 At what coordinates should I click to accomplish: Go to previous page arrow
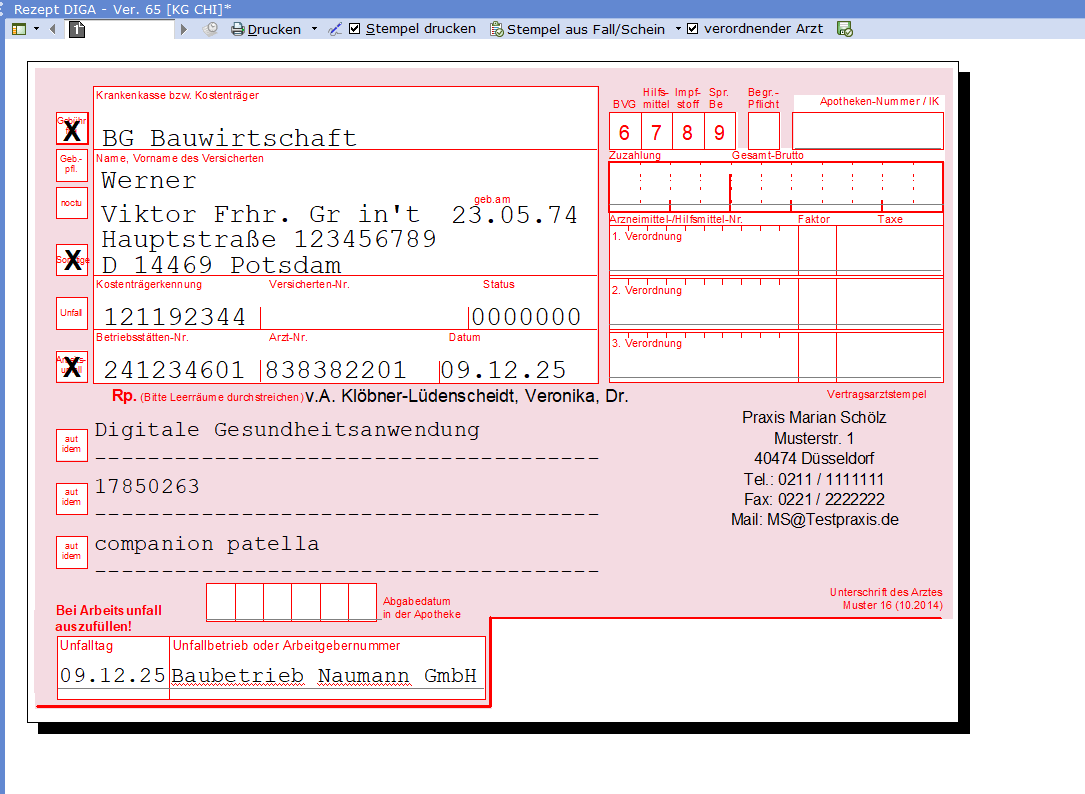(x=53, y=29)
